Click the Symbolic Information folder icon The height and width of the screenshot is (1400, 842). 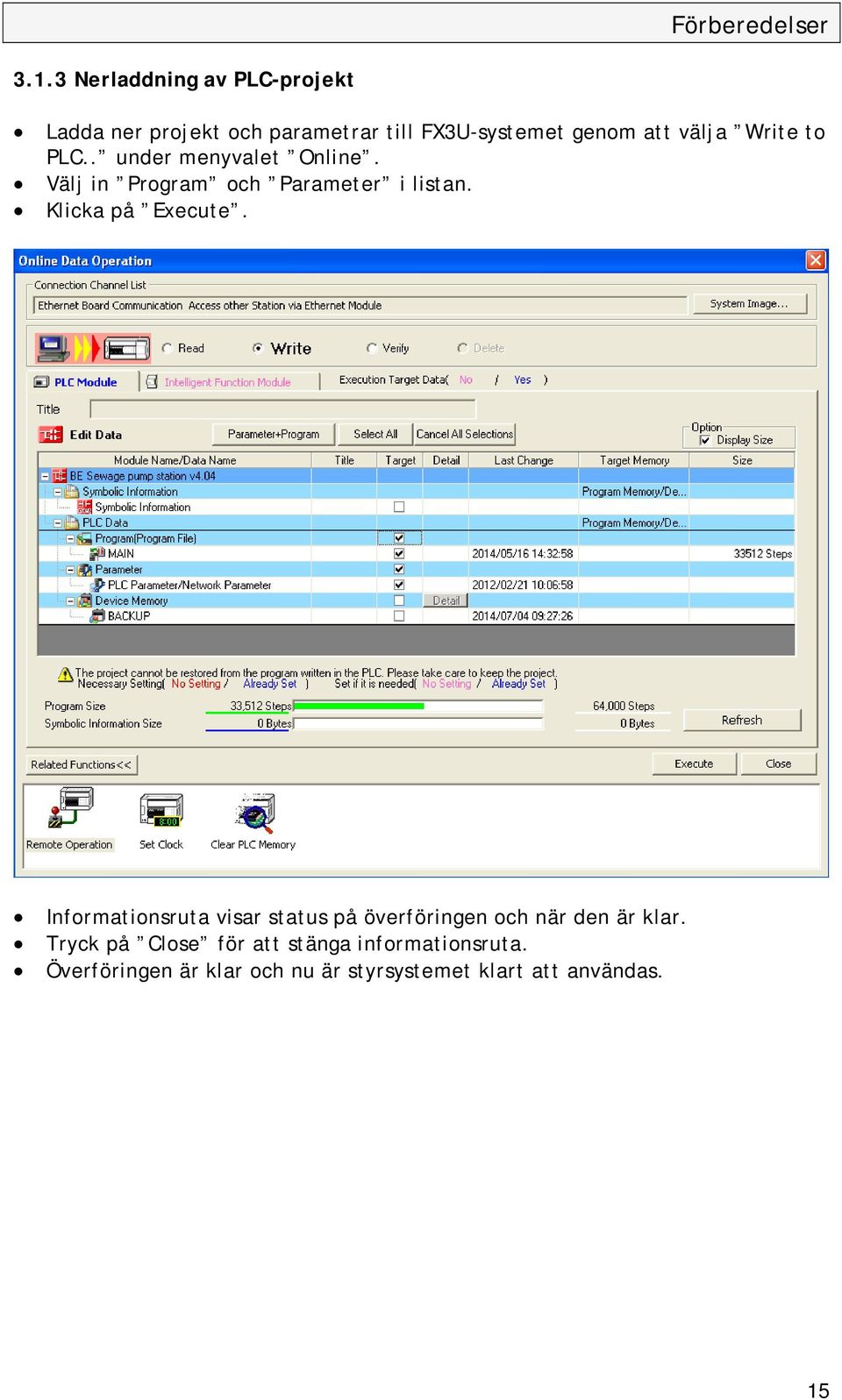72,492
